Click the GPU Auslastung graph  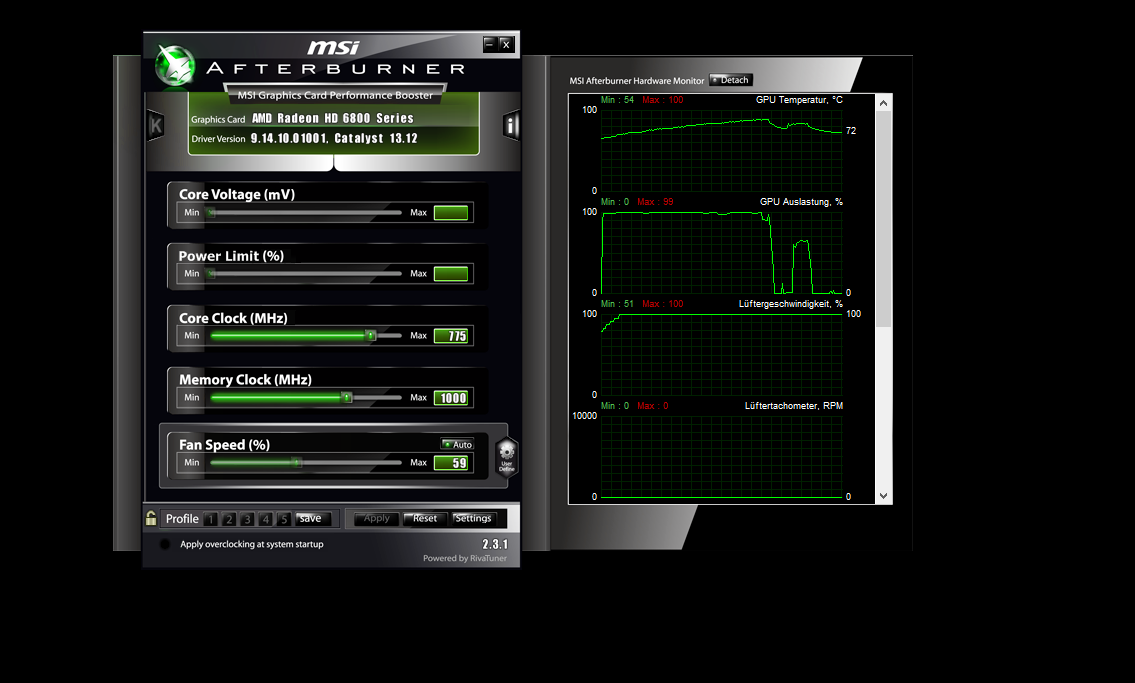coord(722,253)
